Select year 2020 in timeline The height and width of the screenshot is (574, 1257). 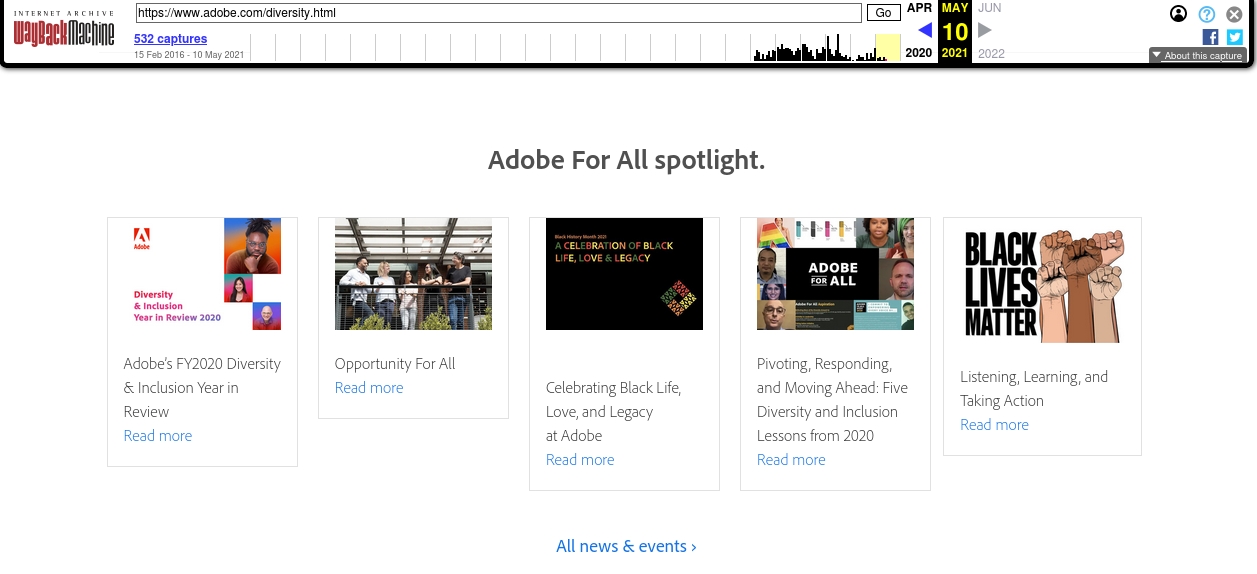click(918, 53)
